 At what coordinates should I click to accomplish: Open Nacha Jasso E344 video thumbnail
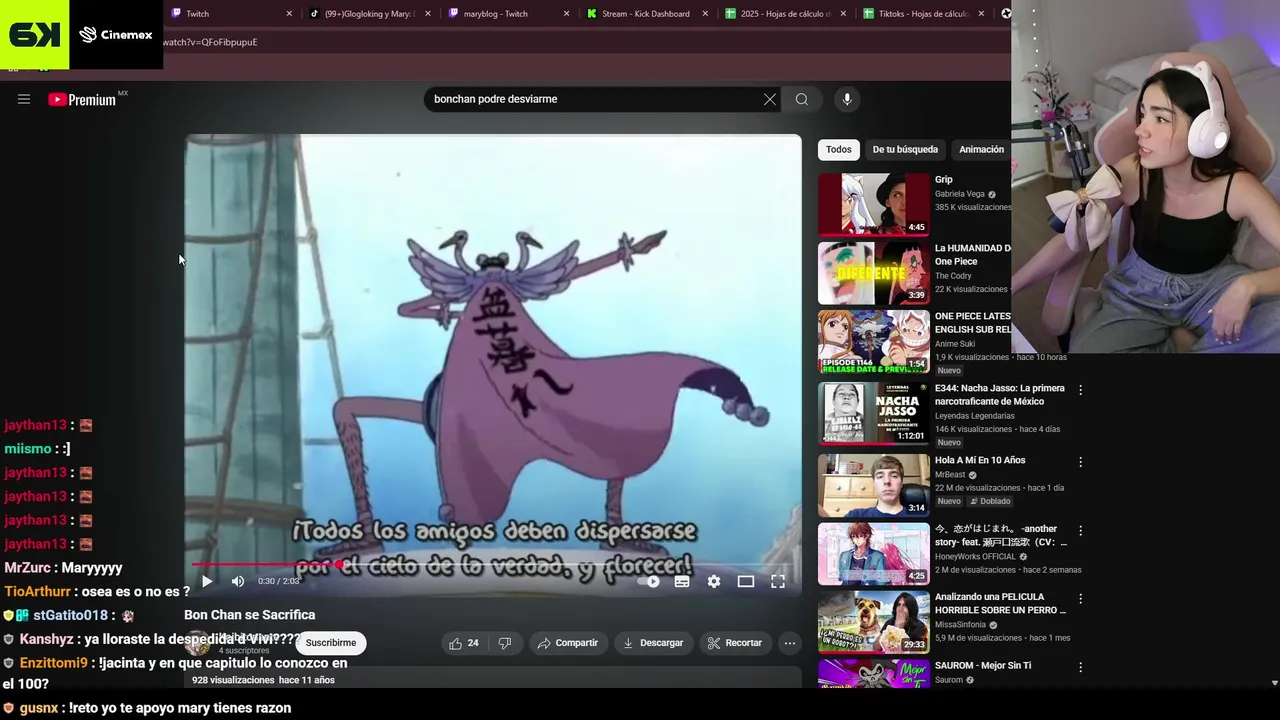pos(874,413)
